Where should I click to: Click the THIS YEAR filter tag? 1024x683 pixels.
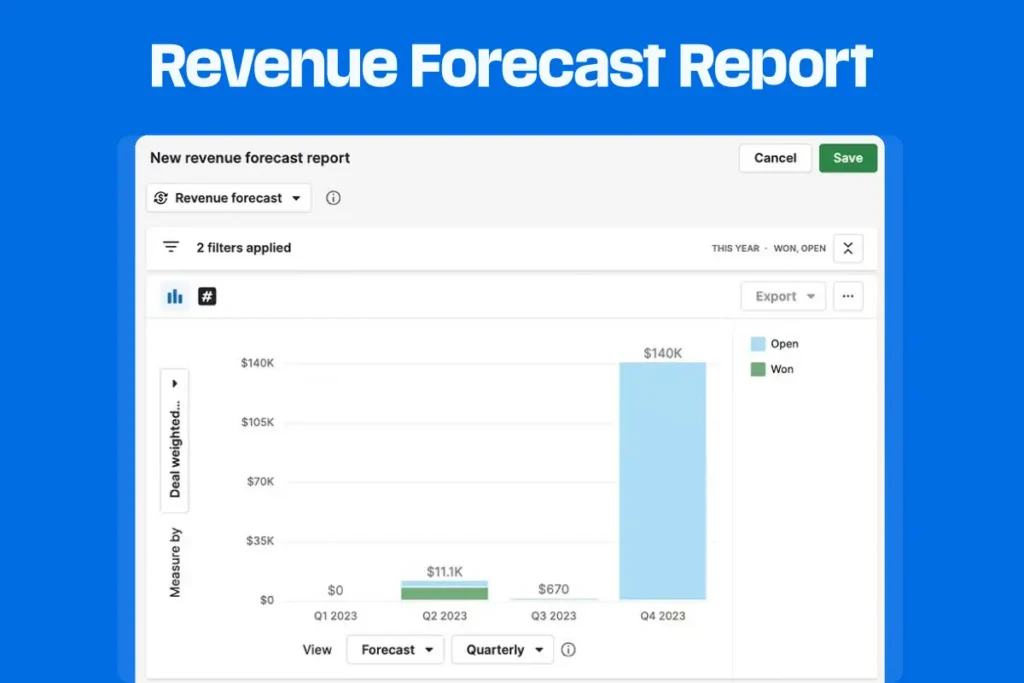(735, 248)
